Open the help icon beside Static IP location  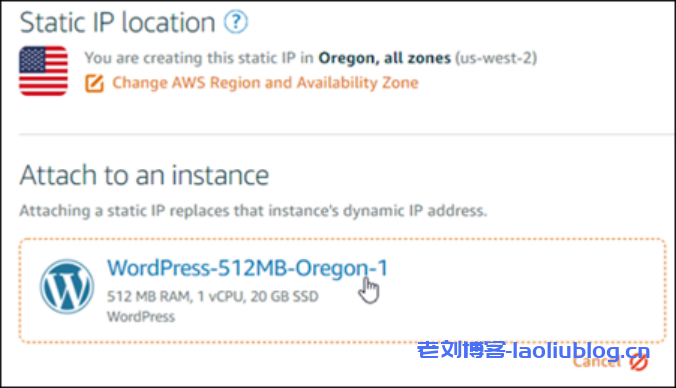[x=236, y=22]
